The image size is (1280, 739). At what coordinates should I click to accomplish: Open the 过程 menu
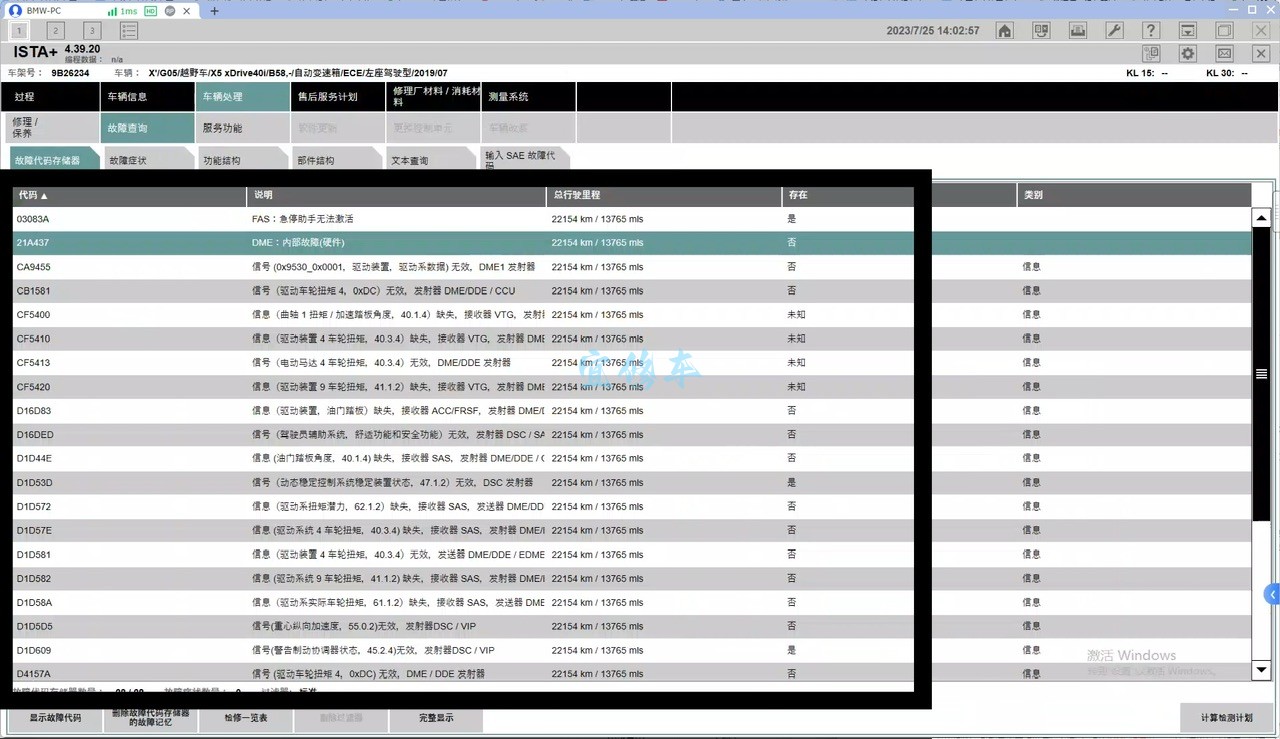tap(50, 97)
